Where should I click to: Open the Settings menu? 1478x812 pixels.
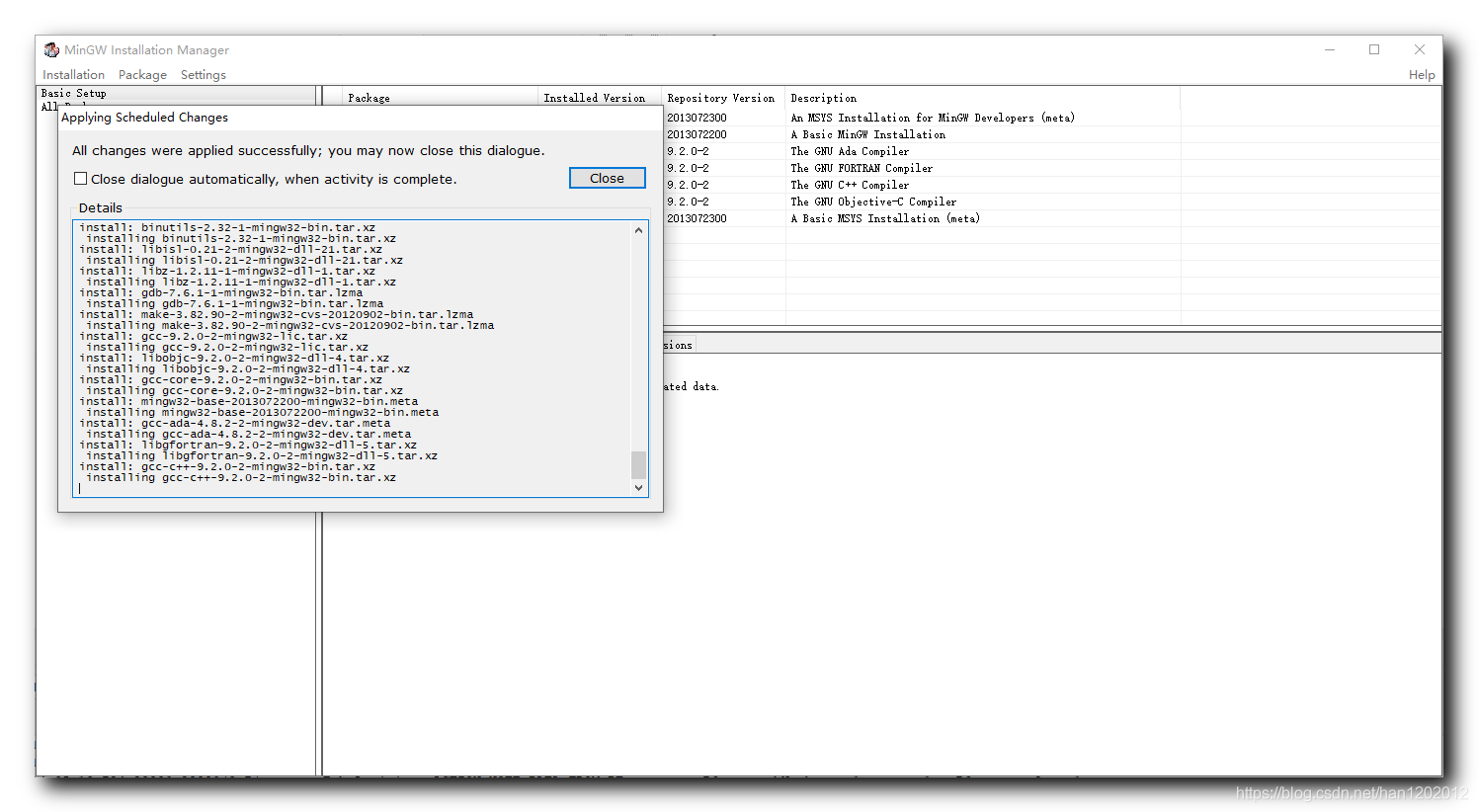coord(203,75)
